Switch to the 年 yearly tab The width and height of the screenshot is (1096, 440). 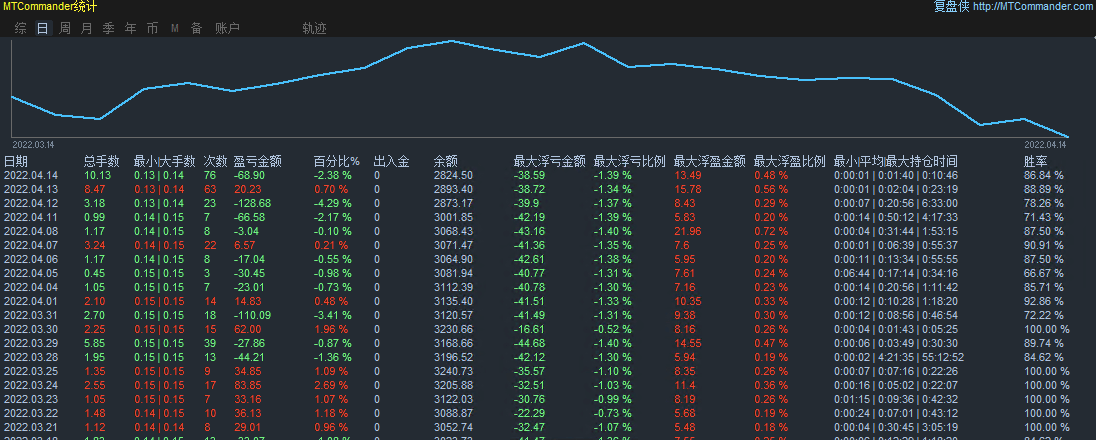point(130,29)
